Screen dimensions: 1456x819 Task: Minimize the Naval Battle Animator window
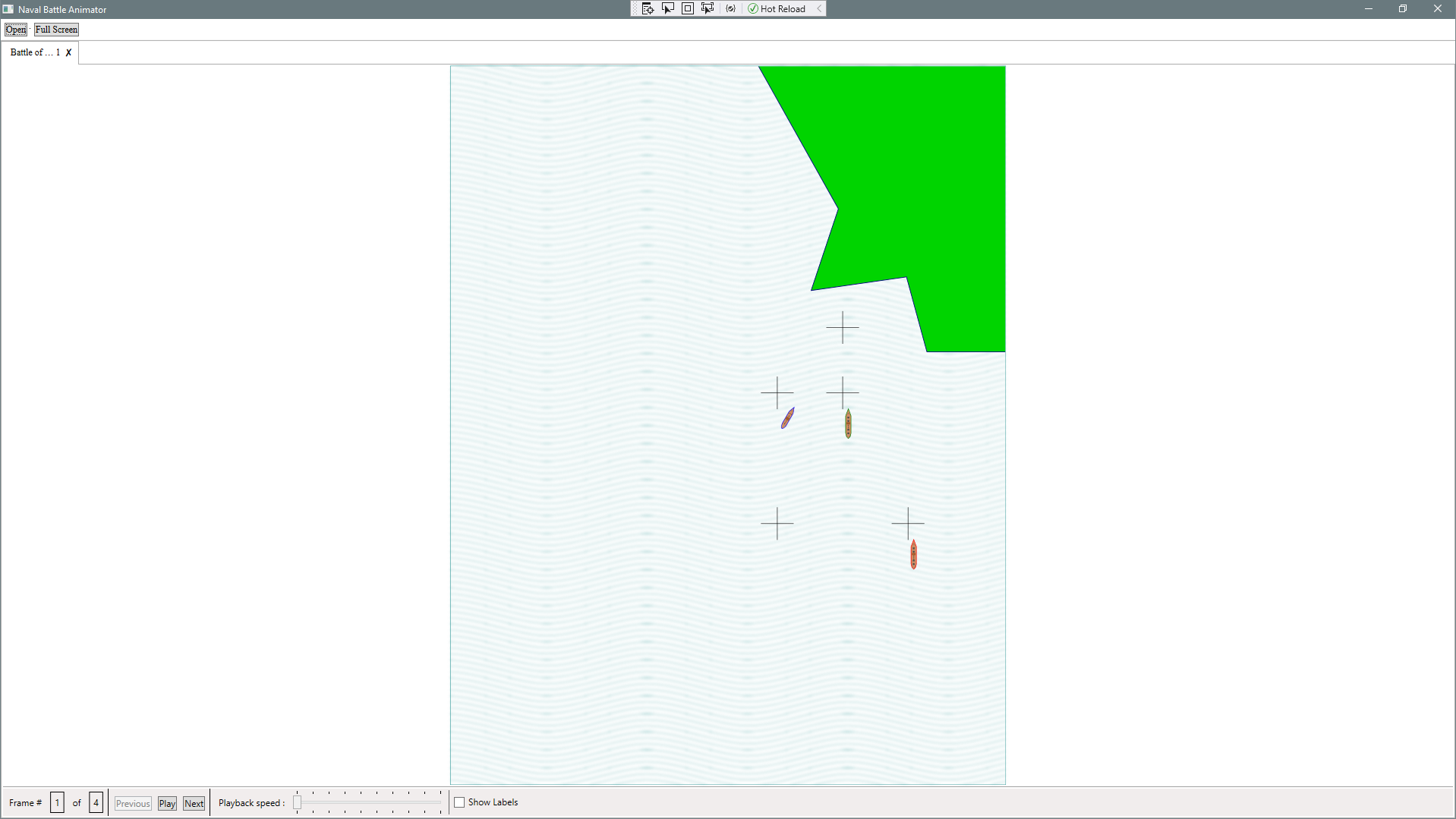(1369, 9)
